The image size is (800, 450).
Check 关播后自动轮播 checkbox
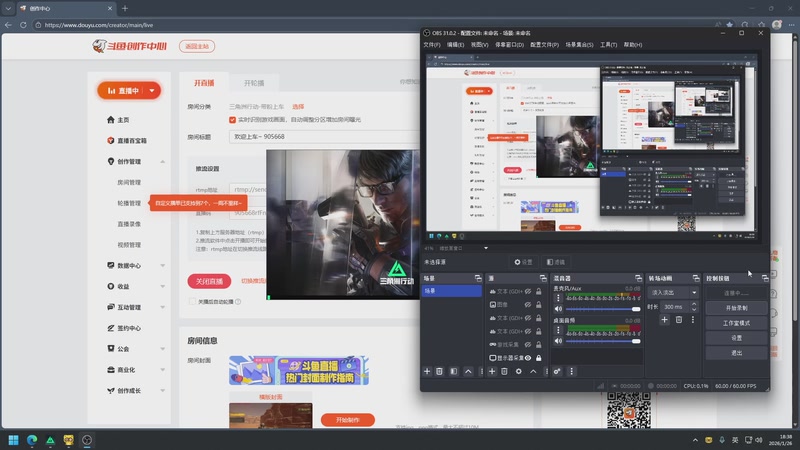pos(192,302)
